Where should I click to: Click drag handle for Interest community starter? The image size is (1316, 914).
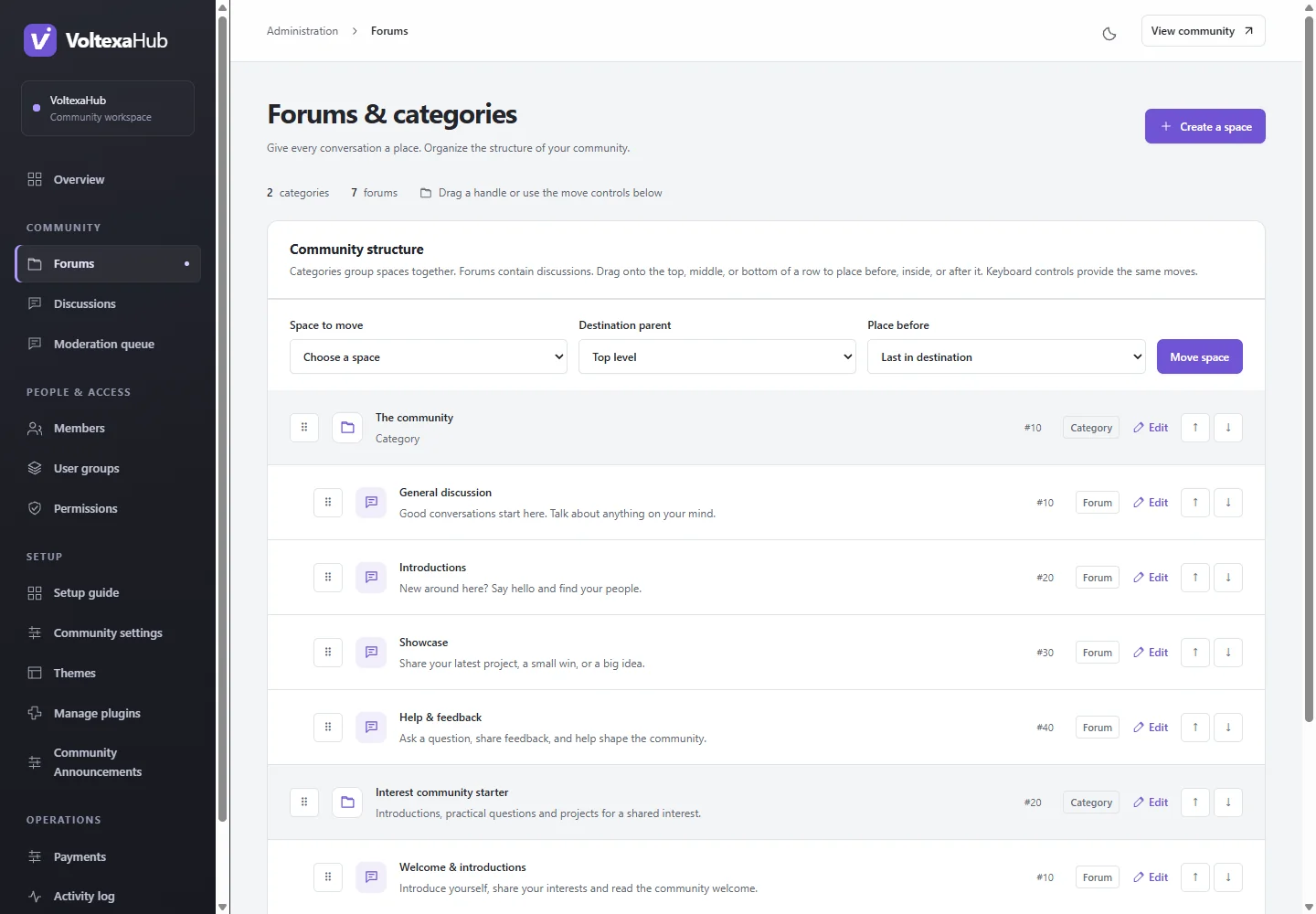point(304,802)
